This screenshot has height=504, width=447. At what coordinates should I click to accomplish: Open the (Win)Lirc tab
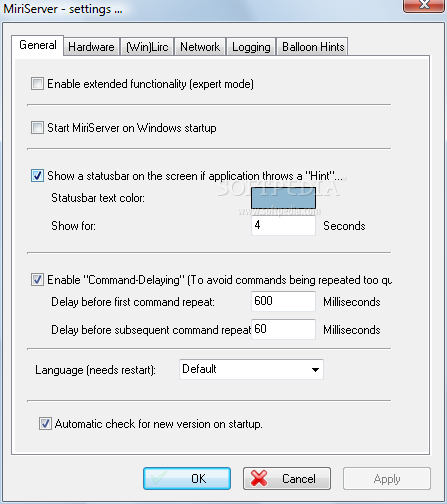pos(147,47)
